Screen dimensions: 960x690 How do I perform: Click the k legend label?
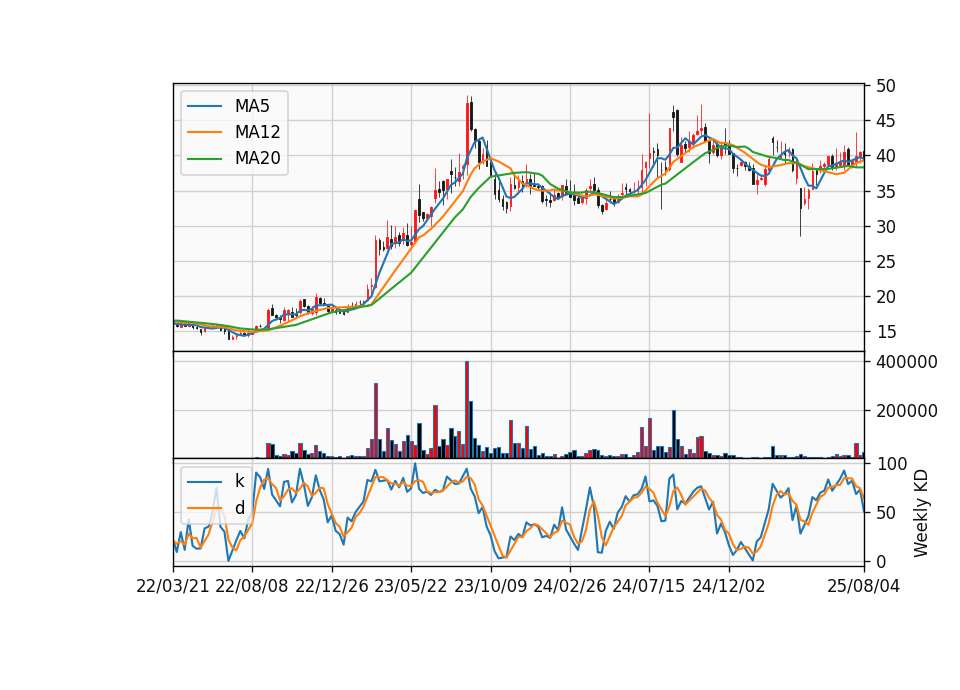coord(239,481)
